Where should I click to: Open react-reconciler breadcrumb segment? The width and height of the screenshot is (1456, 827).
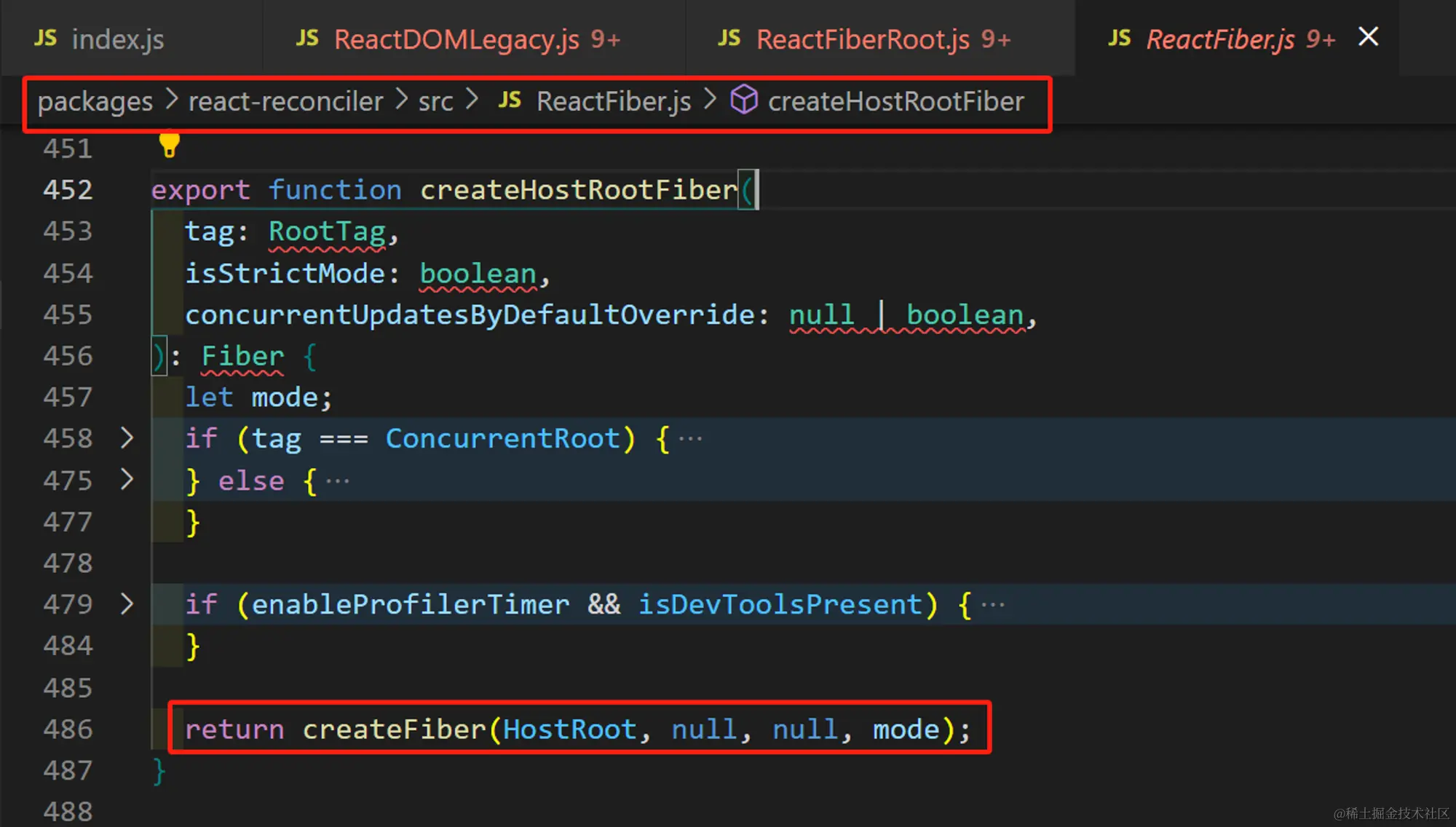[285, 101]
